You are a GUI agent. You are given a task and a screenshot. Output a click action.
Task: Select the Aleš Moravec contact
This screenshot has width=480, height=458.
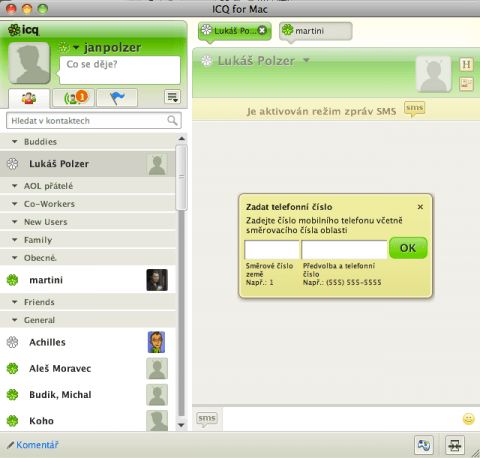[88, 368]
